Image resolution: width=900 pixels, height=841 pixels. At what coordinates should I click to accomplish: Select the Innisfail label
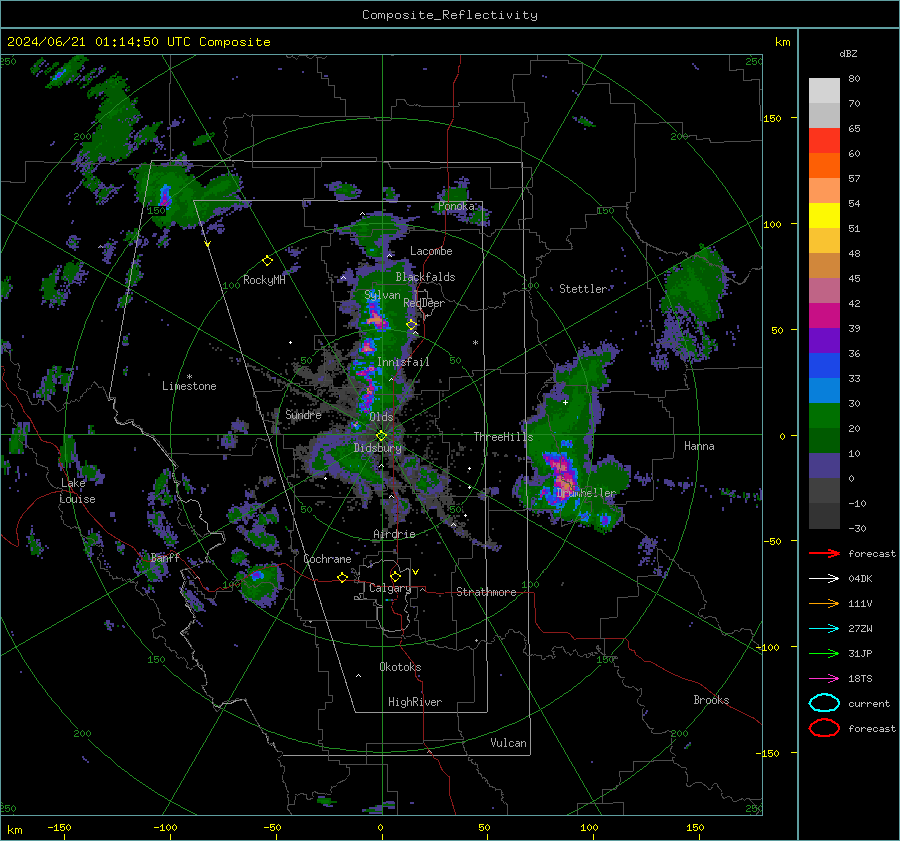[403, 362]
